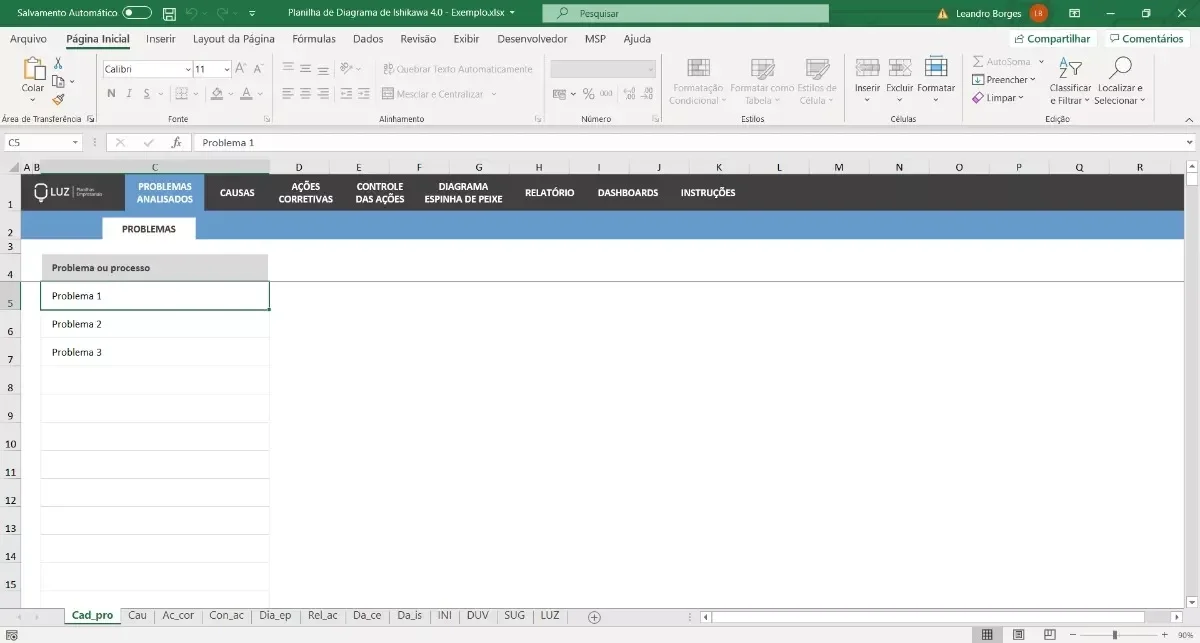Align text to the left
Image resolution: width=1200 pixels, height=643 pixels.
pos(288,94)
